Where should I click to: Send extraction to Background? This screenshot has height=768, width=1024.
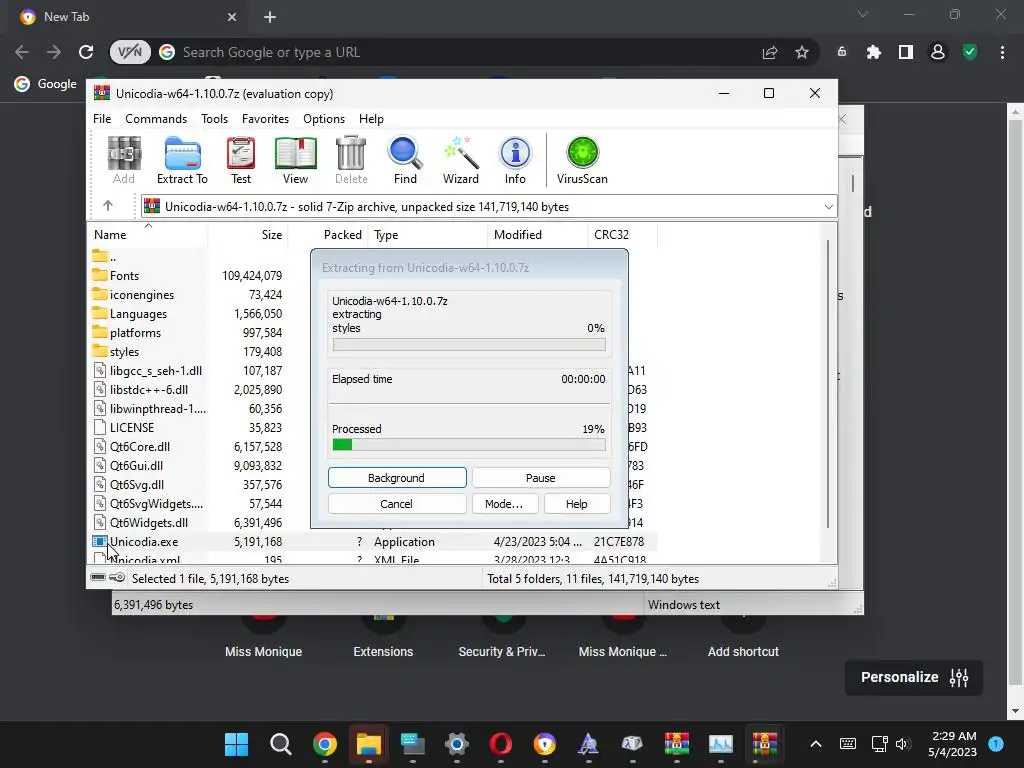pyautogui.click(x=397, y=477)
